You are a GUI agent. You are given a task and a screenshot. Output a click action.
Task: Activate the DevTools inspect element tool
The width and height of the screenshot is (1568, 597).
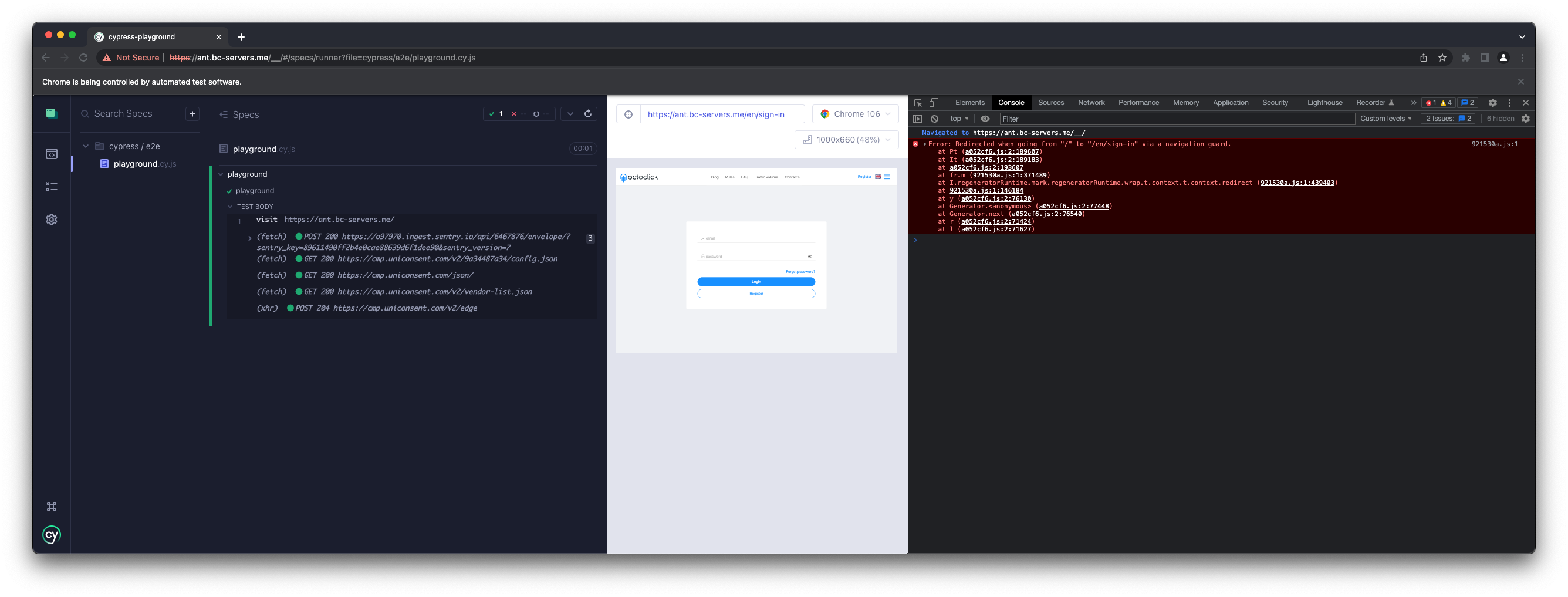coord(918,103)
